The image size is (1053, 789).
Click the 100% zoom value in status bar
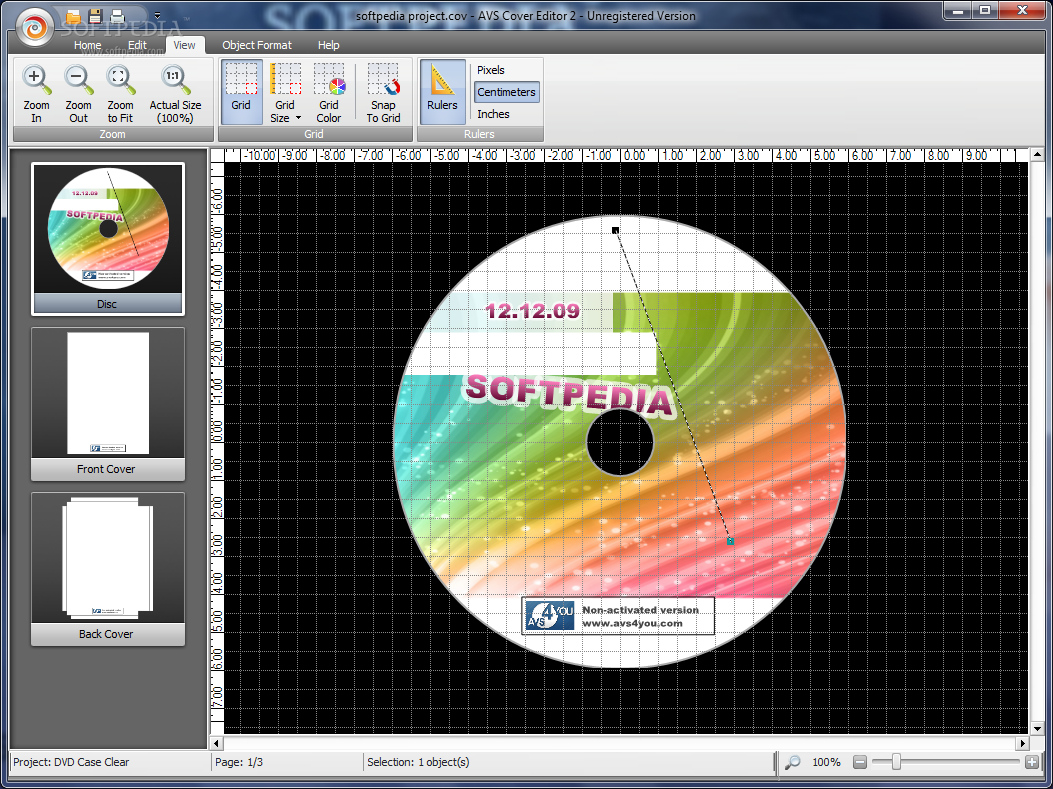826,762
